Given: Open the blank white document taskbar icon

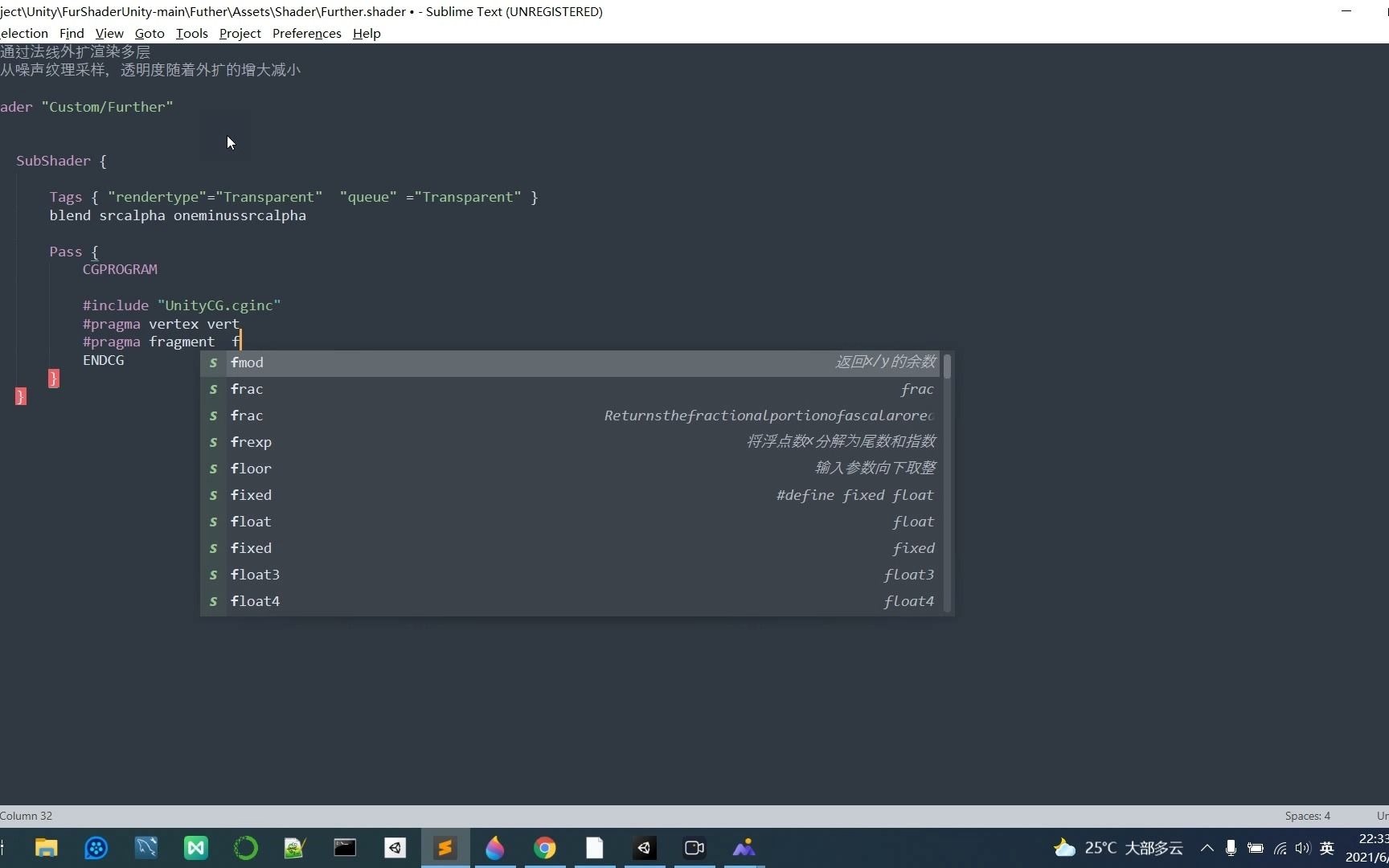Looking at the screenshot, I should click(x=594, y=848).
